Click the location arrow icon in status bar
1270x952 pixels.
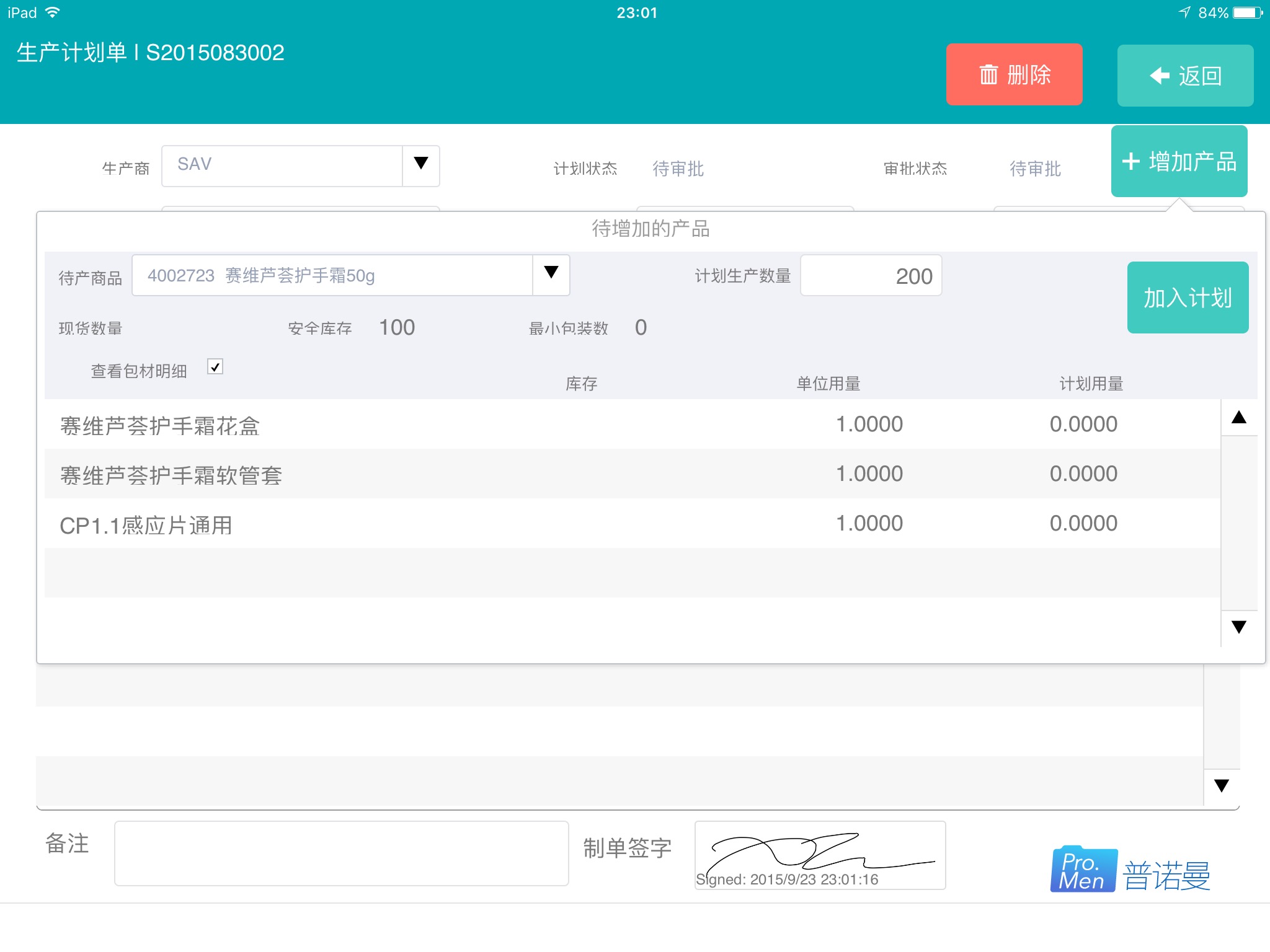coord(1184,12)
